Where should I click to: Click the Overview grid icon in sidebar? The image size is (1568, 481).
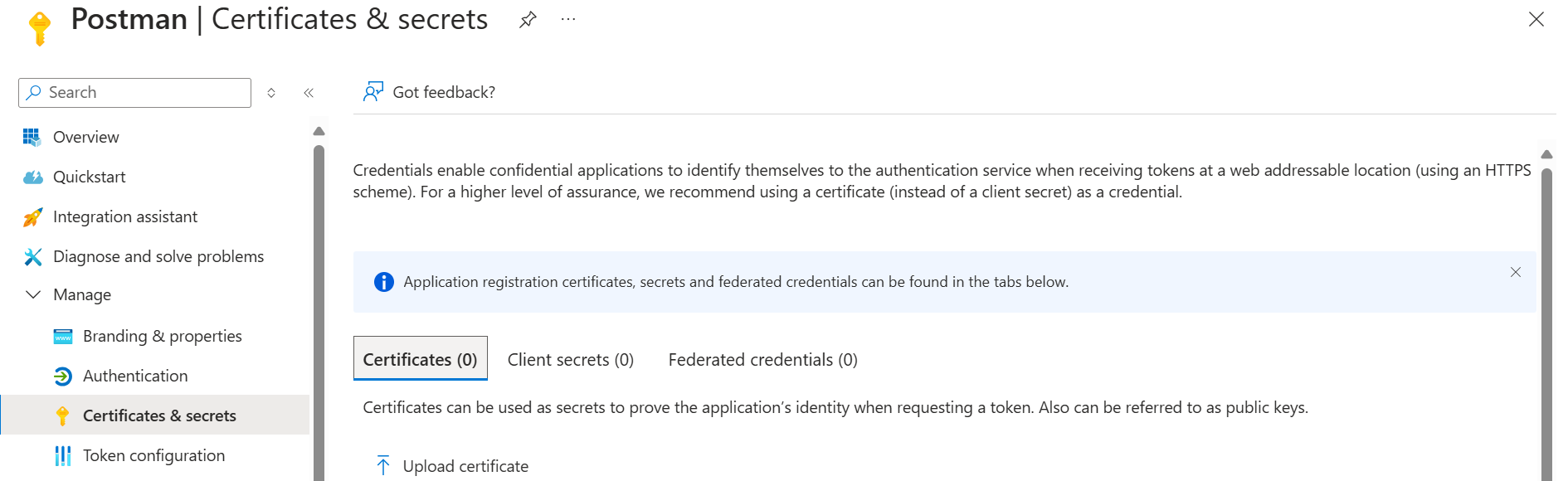coord(32,137)
